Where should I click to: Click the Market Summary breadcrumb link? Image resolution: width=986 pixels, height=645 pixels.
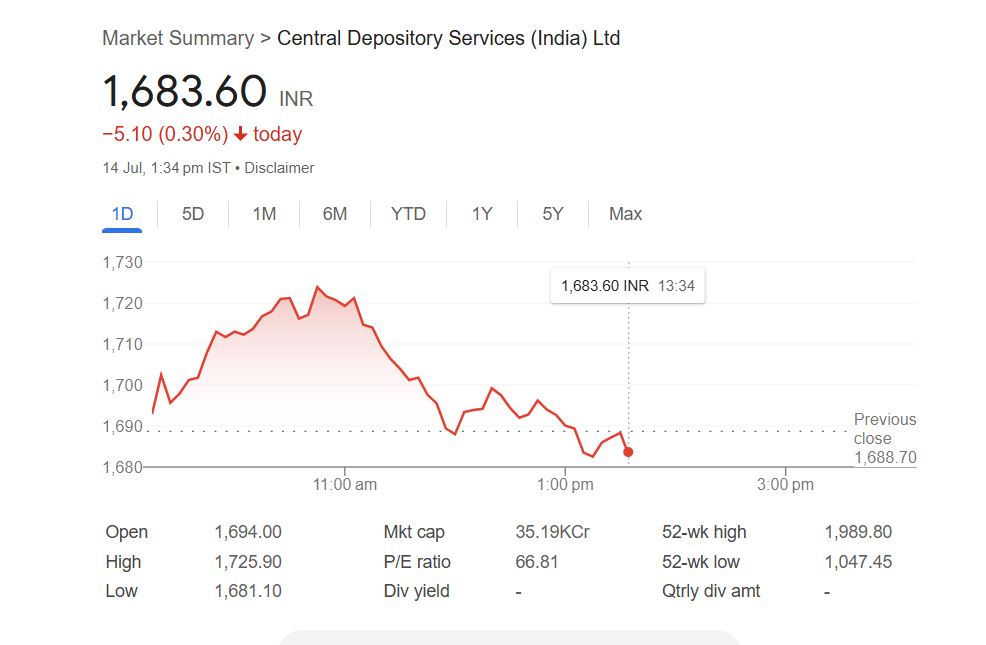[x=177, y=38]
